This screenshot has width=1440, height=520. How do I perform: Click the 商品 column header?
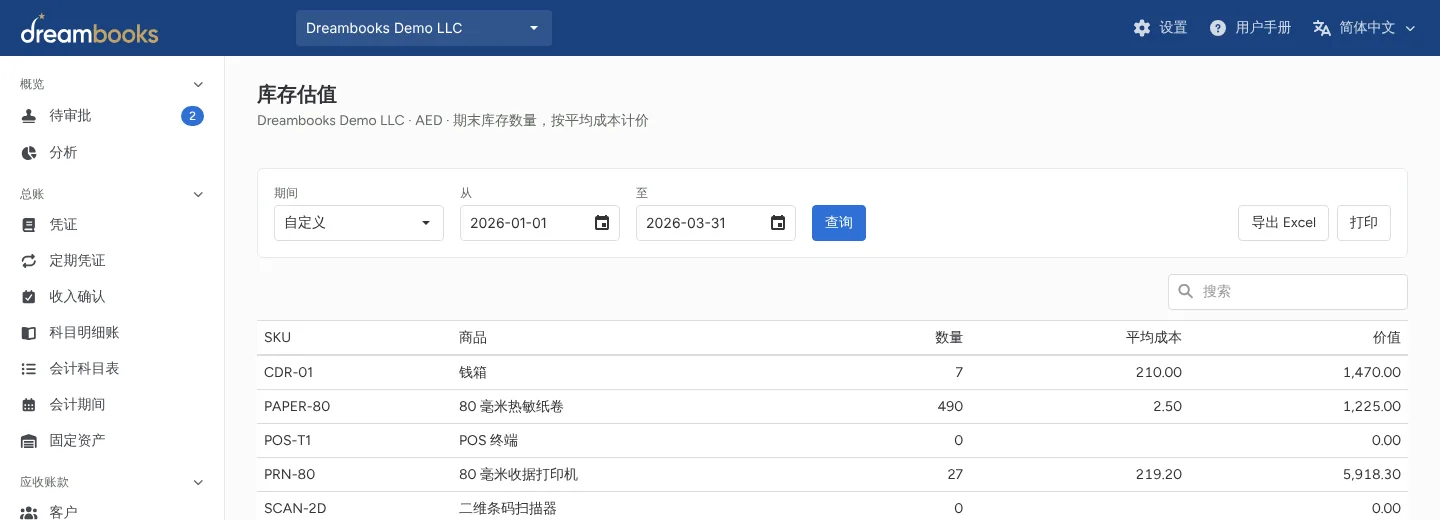point(473,338)
